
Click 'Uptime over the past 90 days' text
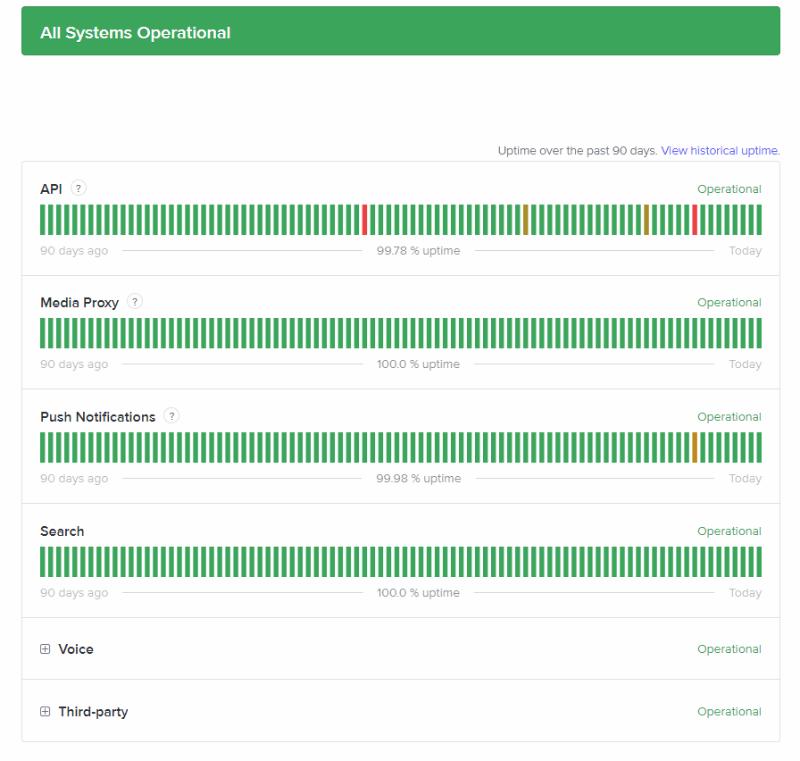tap(577, 150)
